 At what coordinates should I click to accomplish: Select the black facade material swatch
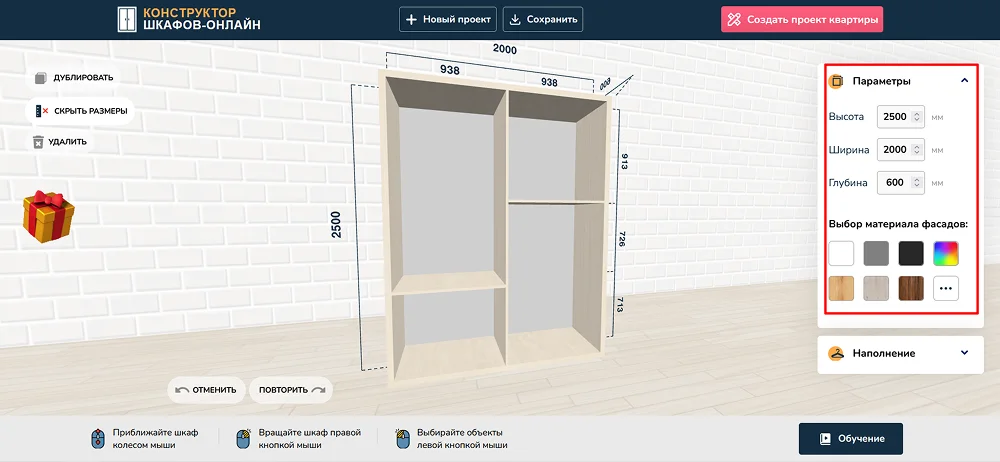911,253
